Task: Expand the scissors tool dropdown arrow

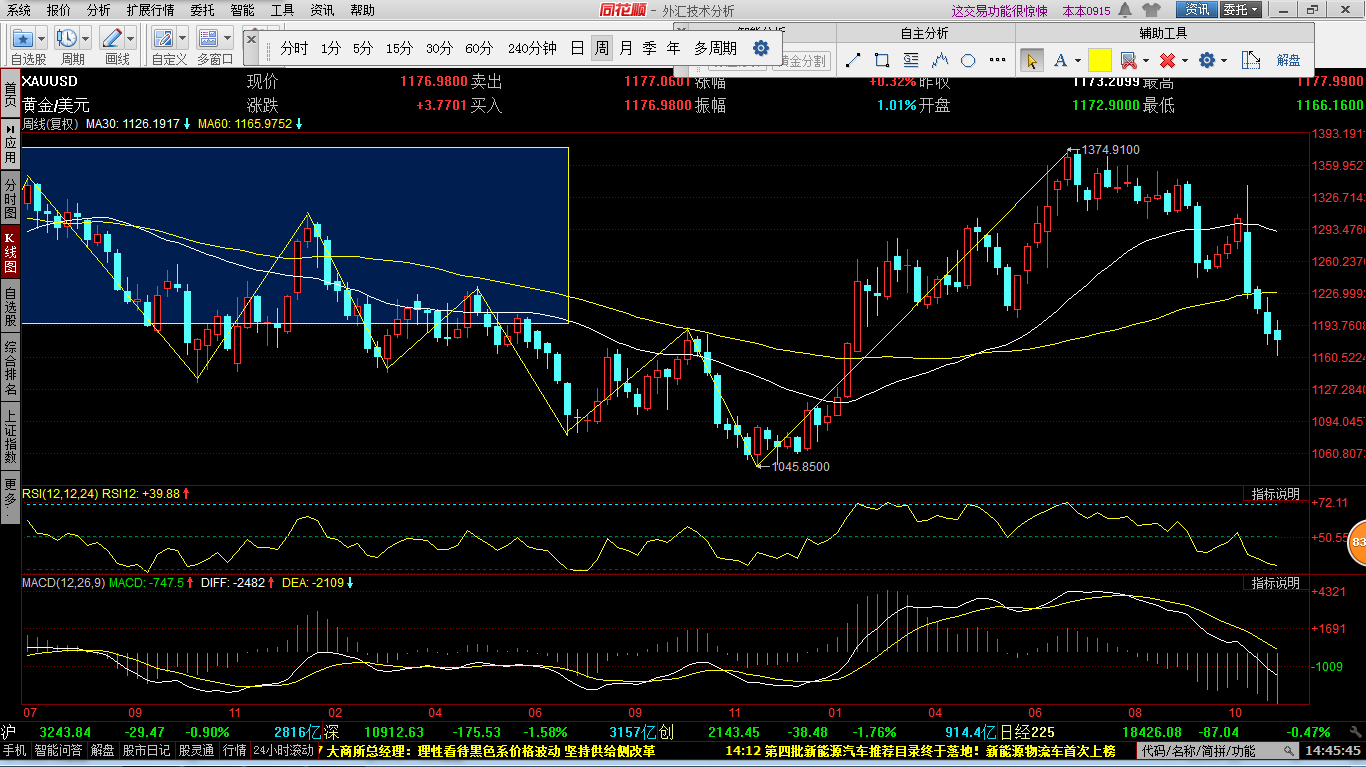Action: pos(1146,61)
